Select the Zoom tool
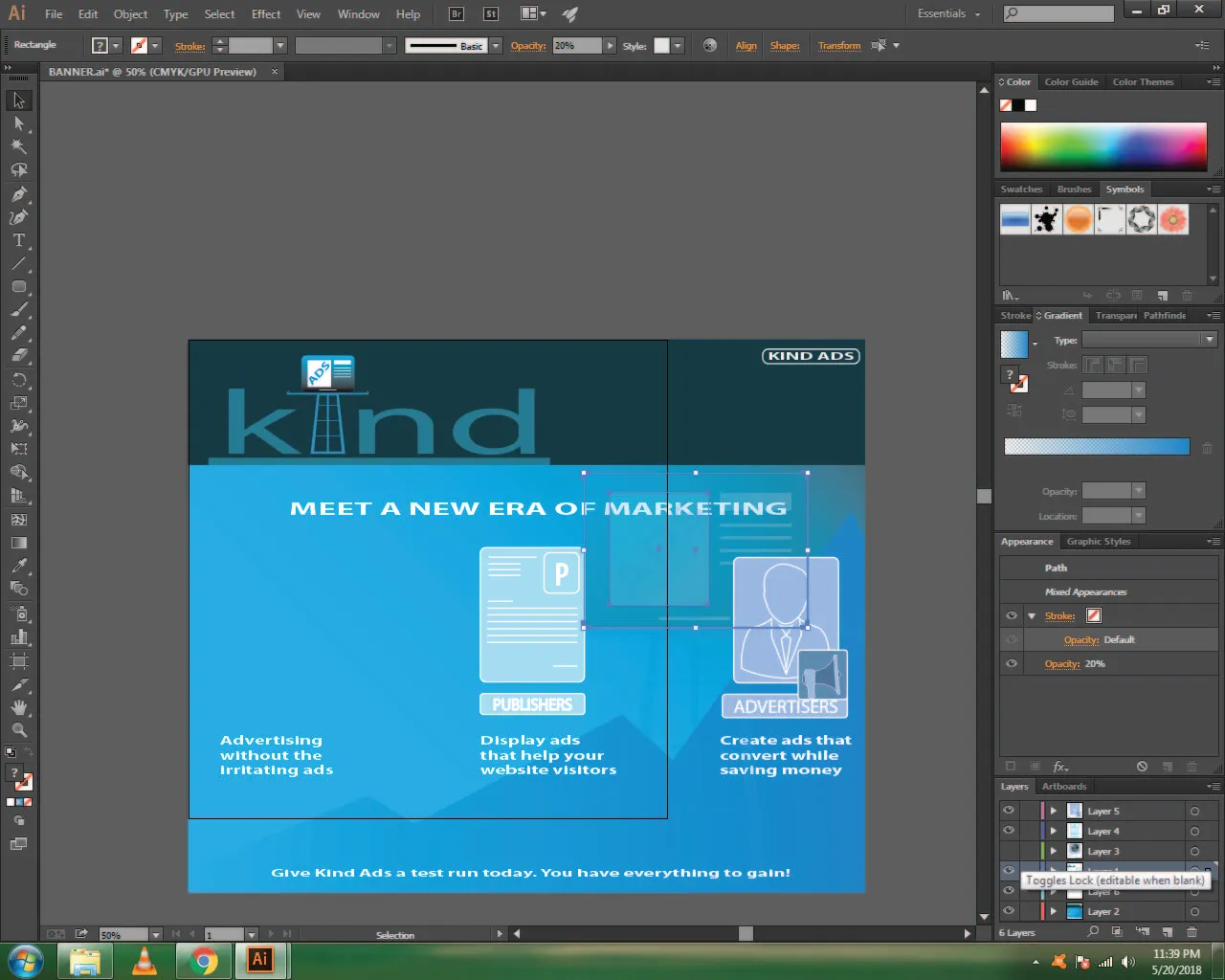Image resolution: width=1225 pixels, height=980 pixels. (19, 730)
